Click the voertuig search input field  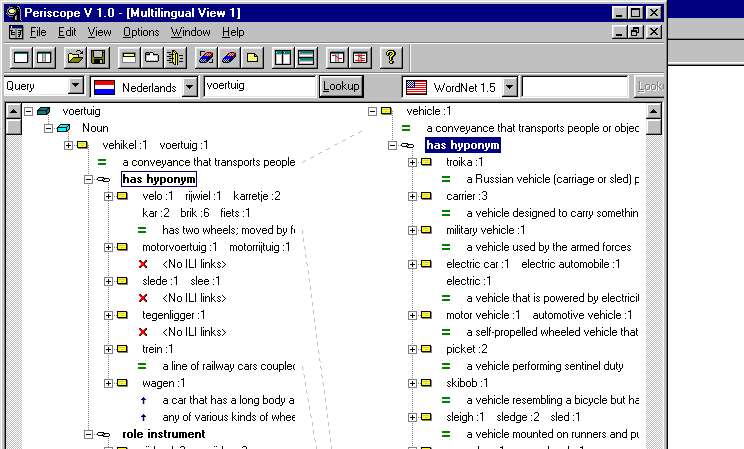(x=258, y=87)
